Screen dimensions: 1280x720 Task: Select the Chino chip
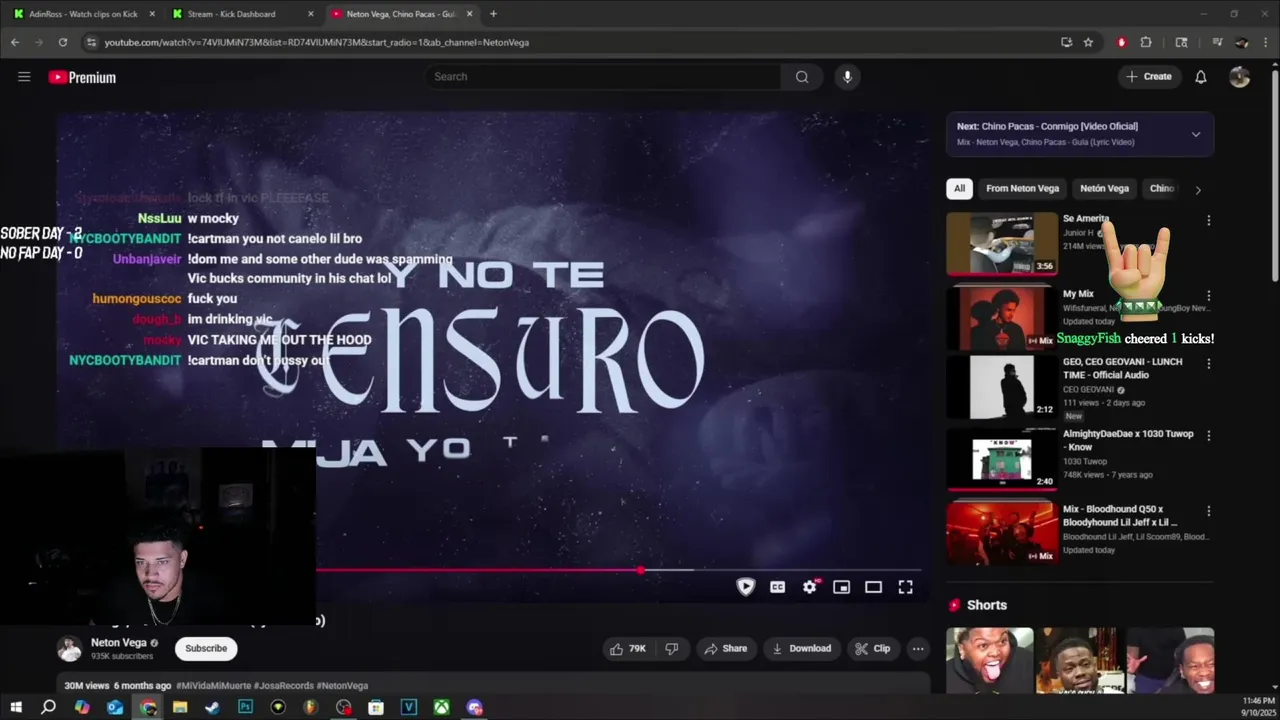tap(1161, 188)
